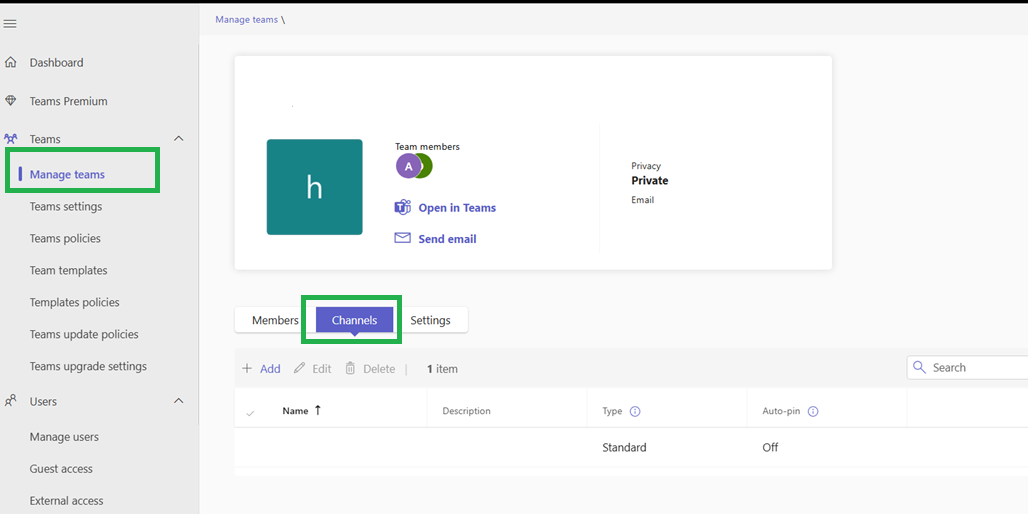Open Teams settings in the sidebar
1028x514 pixels.
66,207
